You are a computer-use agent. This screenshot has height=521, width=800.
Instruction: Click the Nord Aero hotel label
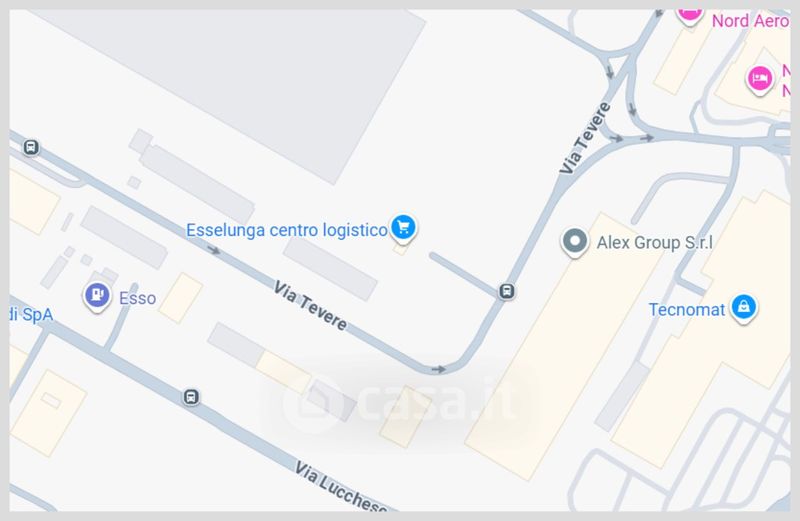751,21
